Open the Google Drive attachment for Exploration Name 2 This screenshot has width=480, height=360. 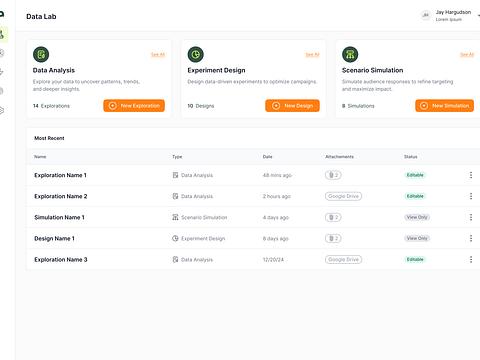coord(343,196)
